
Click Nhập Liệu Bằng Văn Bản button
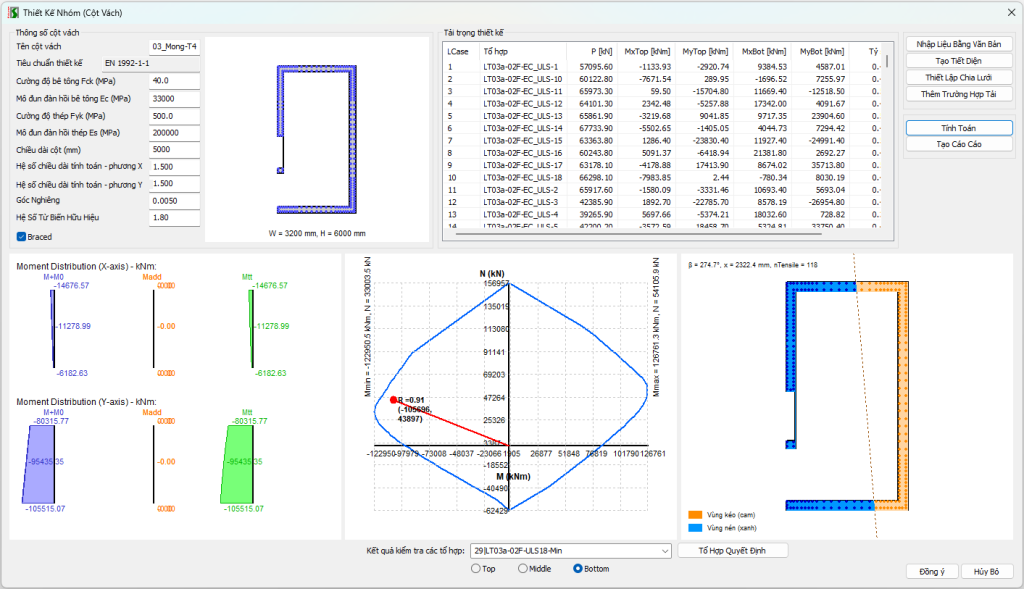click(x=958, y=44)
